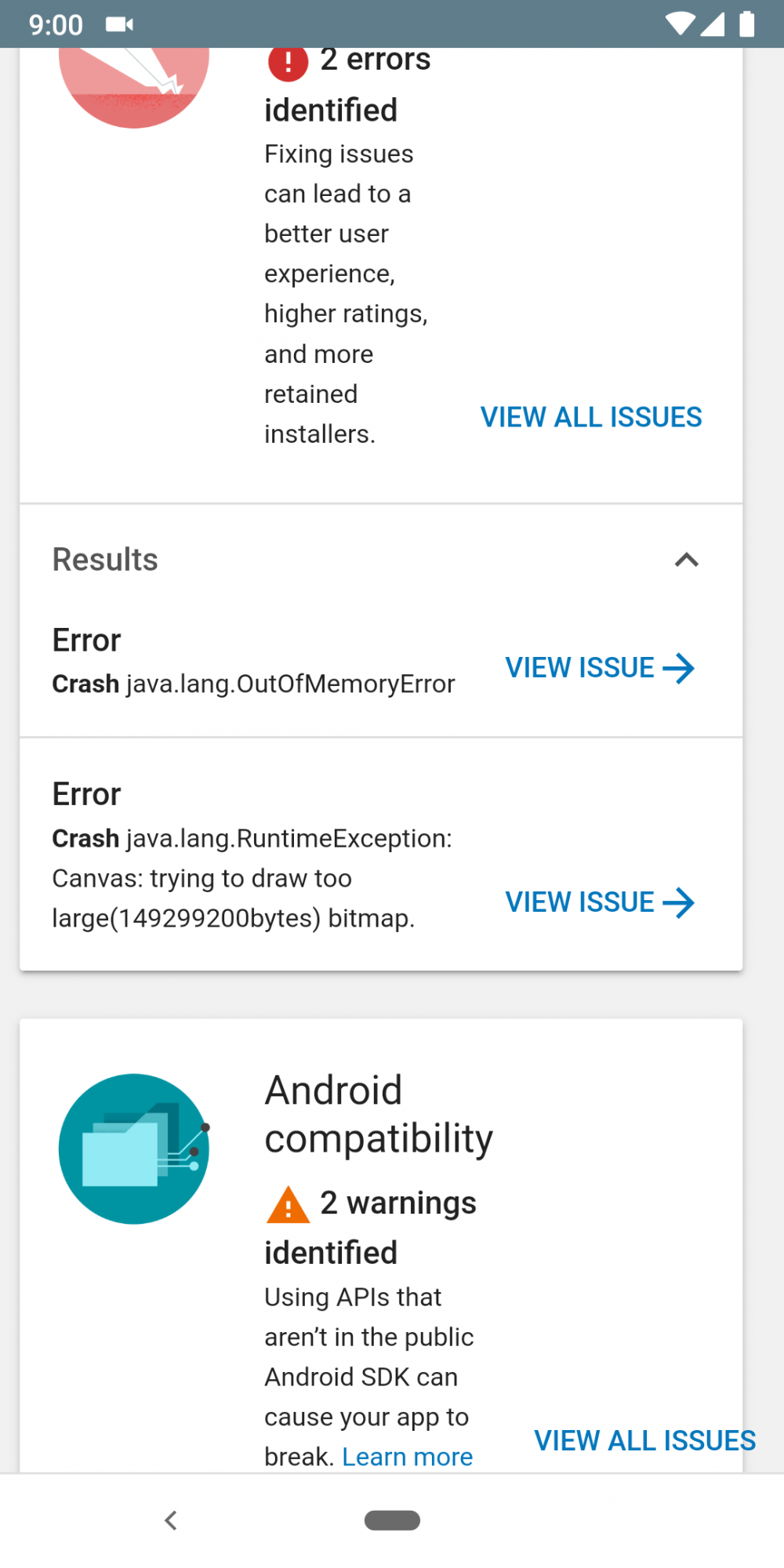This screenshot has width=784, height=1568.
Task: Collapse the Results section chevron
Action: pyautogui.click(x=686, y=560)
